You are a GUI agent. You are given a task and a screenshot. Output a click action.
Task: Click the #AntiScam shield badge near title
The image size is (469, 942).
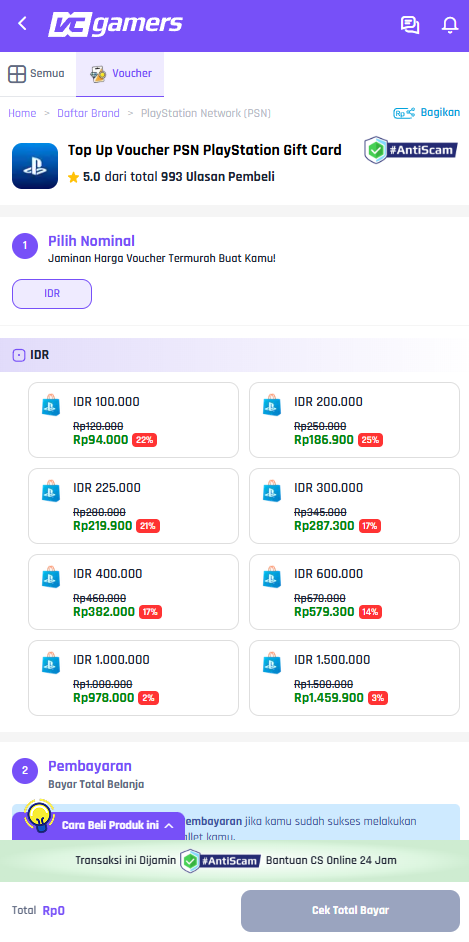point(411,150)
